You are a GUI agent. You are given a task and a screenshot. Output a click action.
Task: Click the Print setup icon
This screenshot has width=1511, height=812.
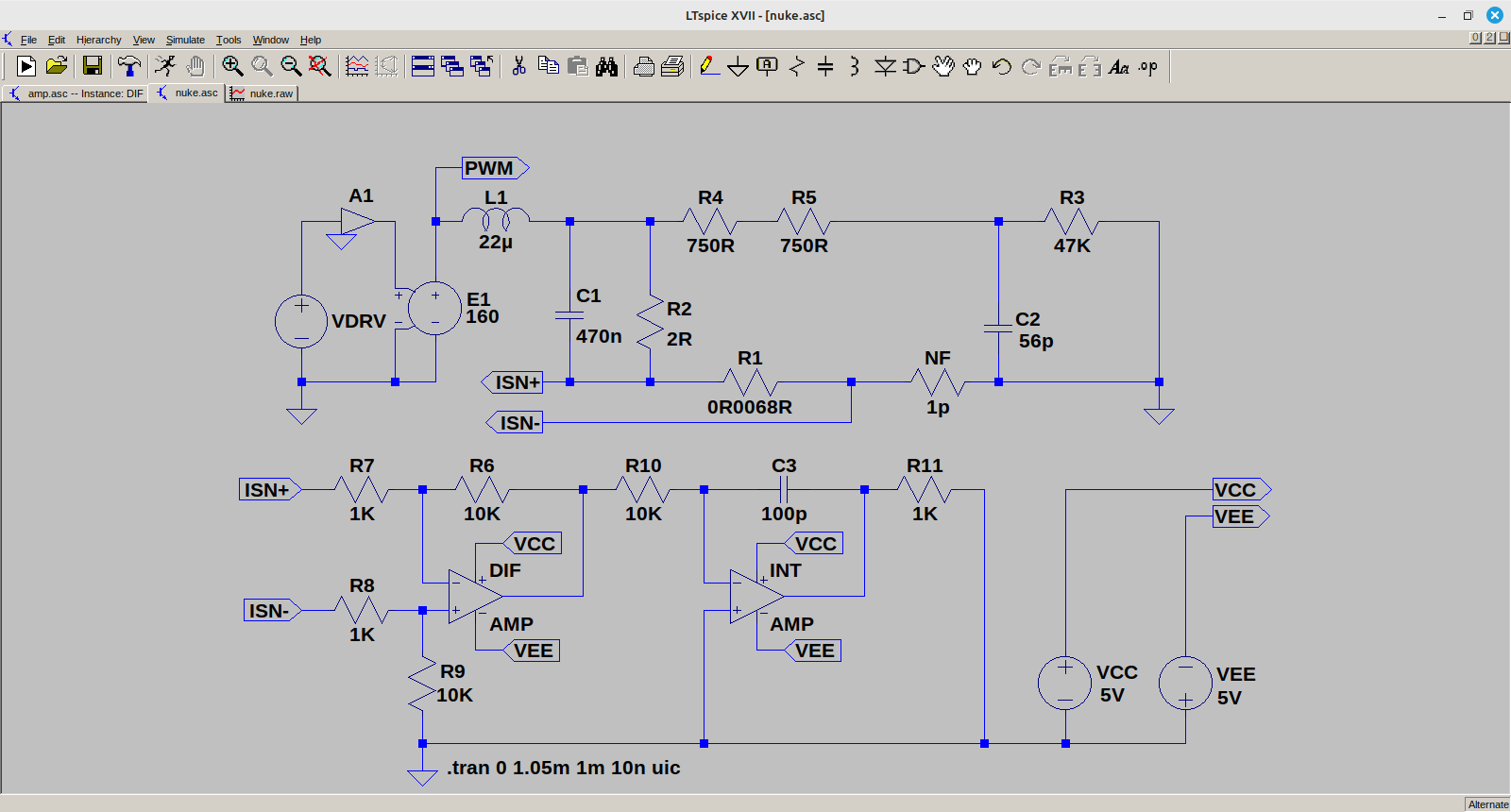tap(644, 66)
